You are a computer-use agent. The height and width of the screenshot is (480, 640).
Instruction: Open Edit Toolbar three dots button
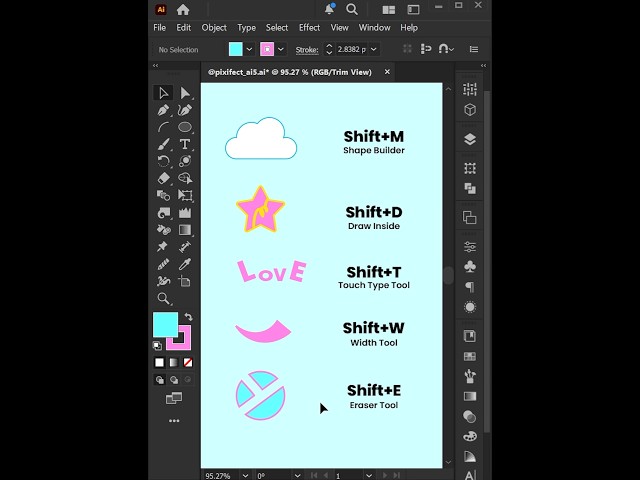coord(174,421)
